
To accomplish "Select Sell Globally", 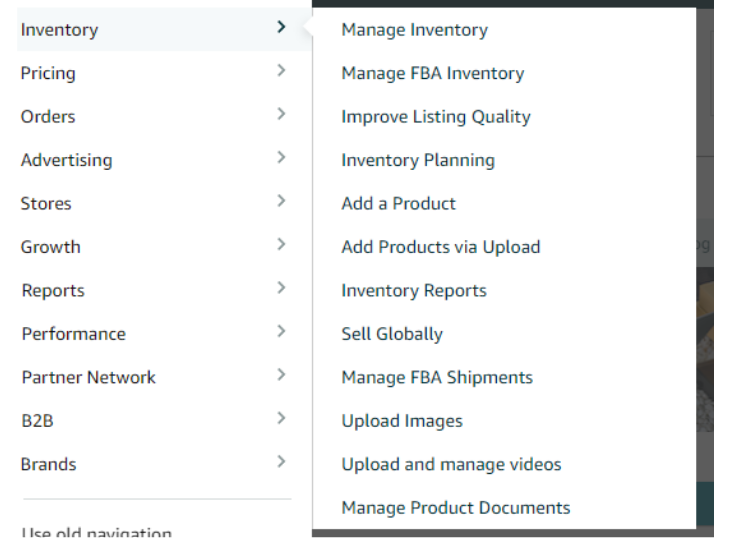I will click(392, 334).
